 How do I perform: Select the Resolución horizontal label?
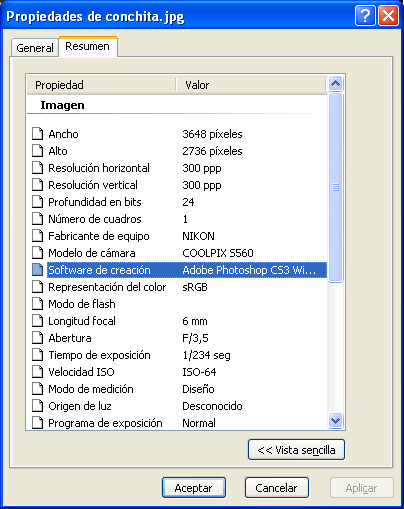pyautogui.click(x=99, y=168)
